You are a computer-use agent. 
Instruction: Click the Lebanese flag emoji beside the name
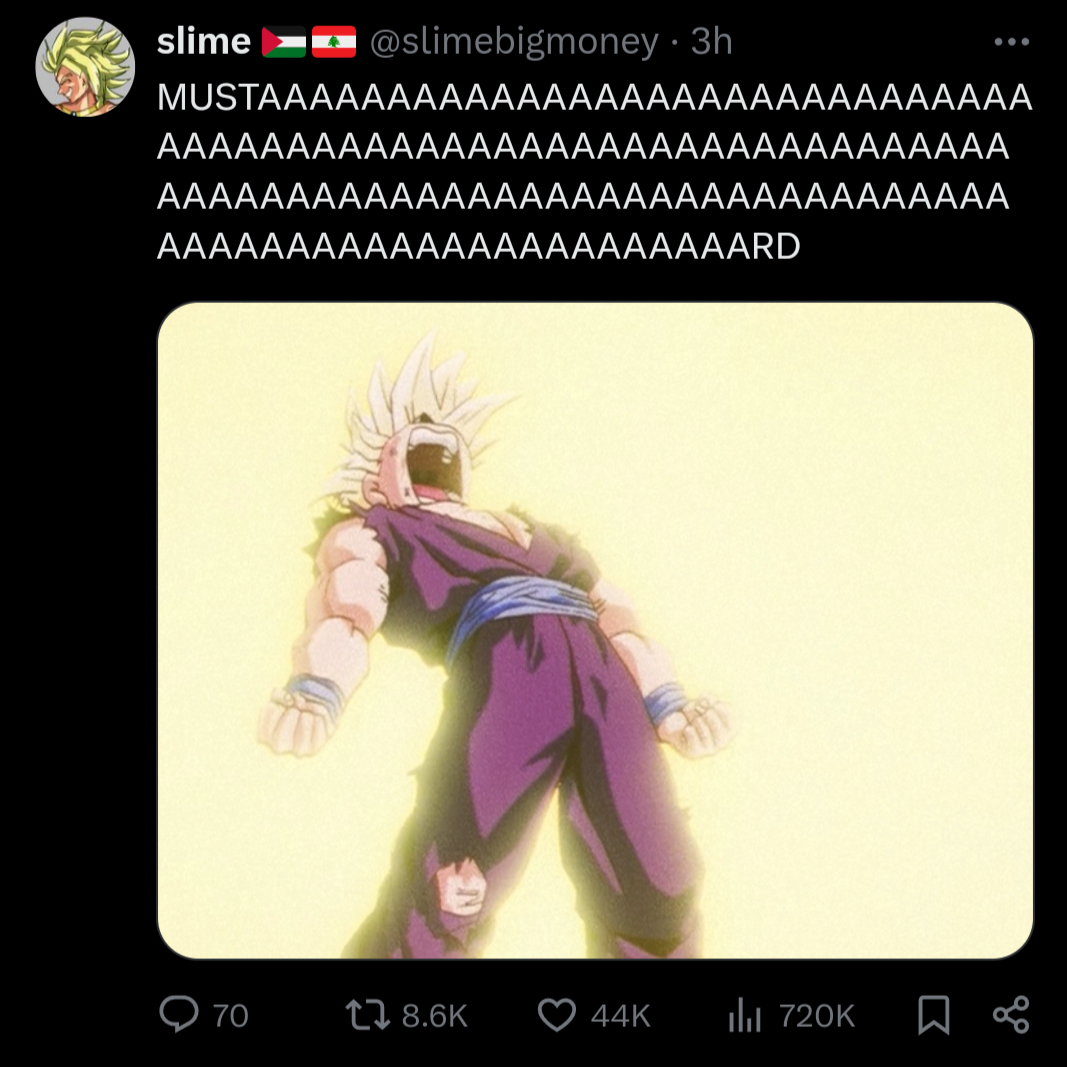(334, 43)
